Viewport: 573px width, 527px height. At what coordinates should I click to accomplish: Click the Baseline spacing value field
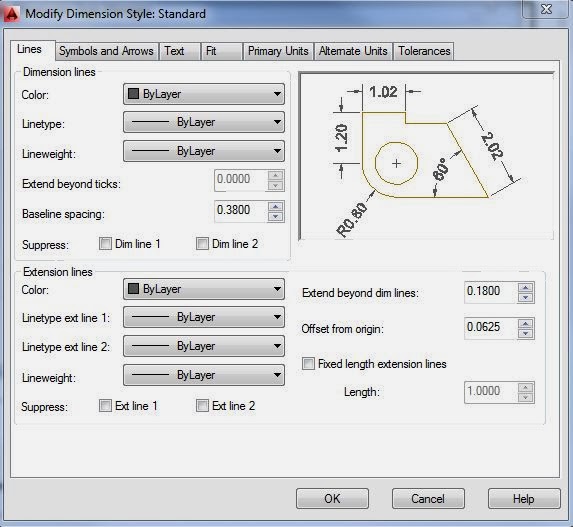(x=240, y=211)
